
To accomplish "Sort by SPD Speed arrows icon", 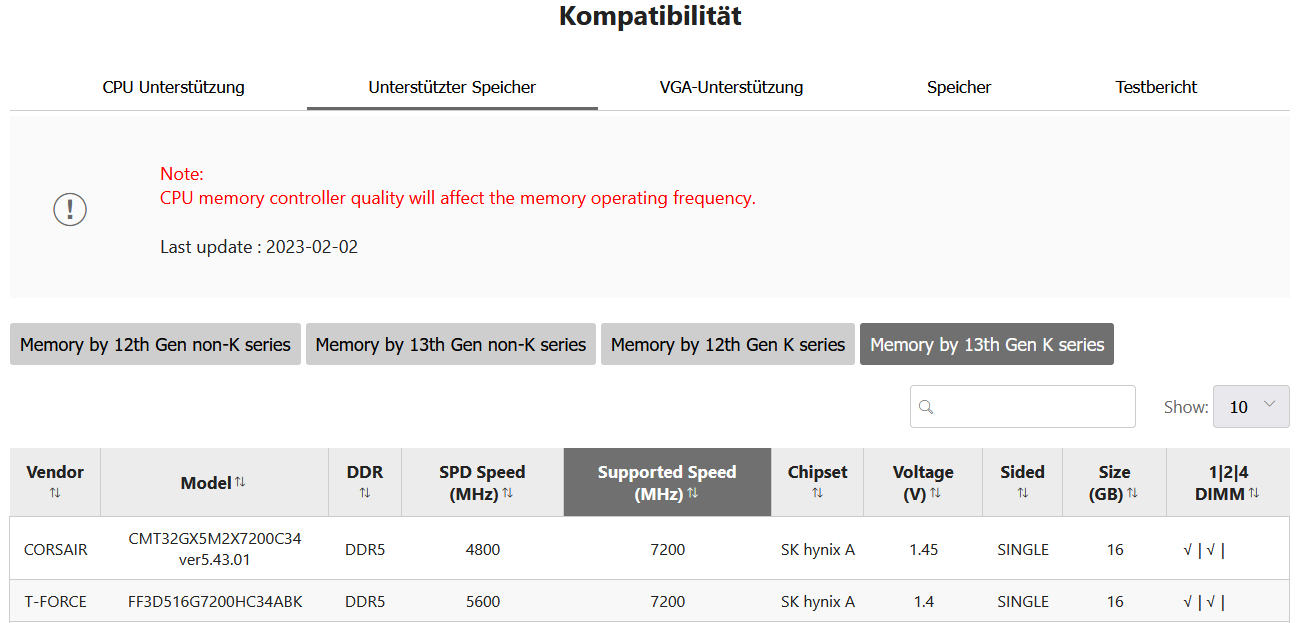I will (x=508, y=493).
